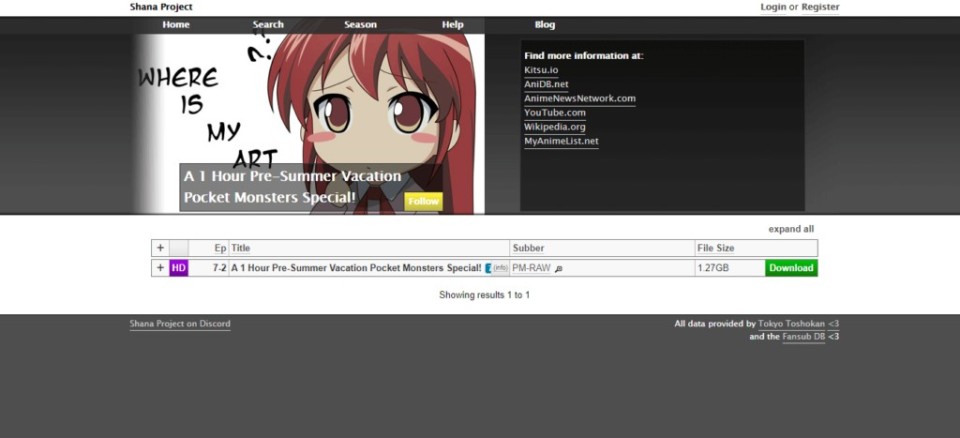Open the Tokyo Toshokan footer link
This screenshot has height=438, width=960.
click(791, 324)
